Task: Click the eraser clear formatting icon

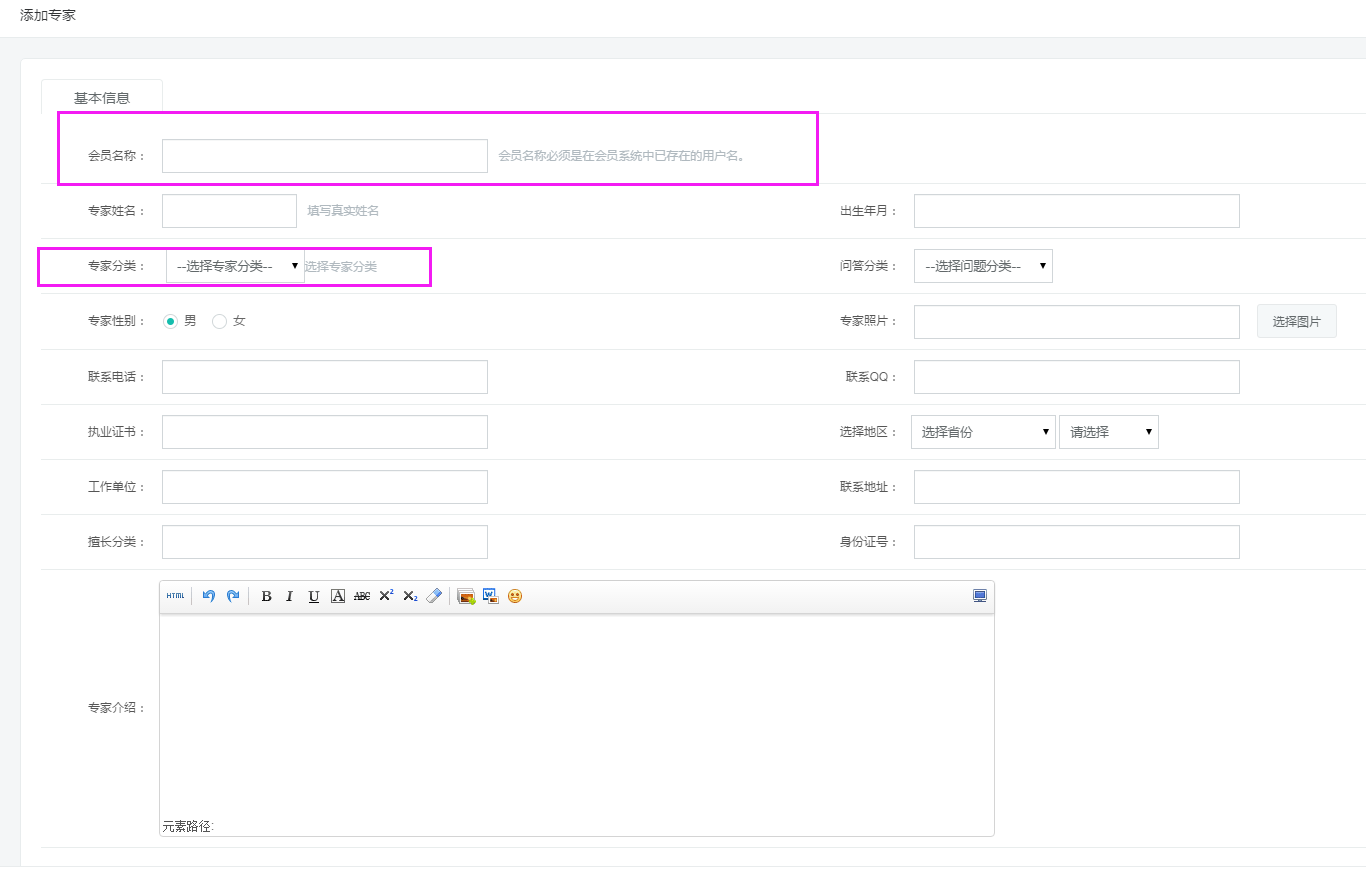Action: (x=433, y=596)
